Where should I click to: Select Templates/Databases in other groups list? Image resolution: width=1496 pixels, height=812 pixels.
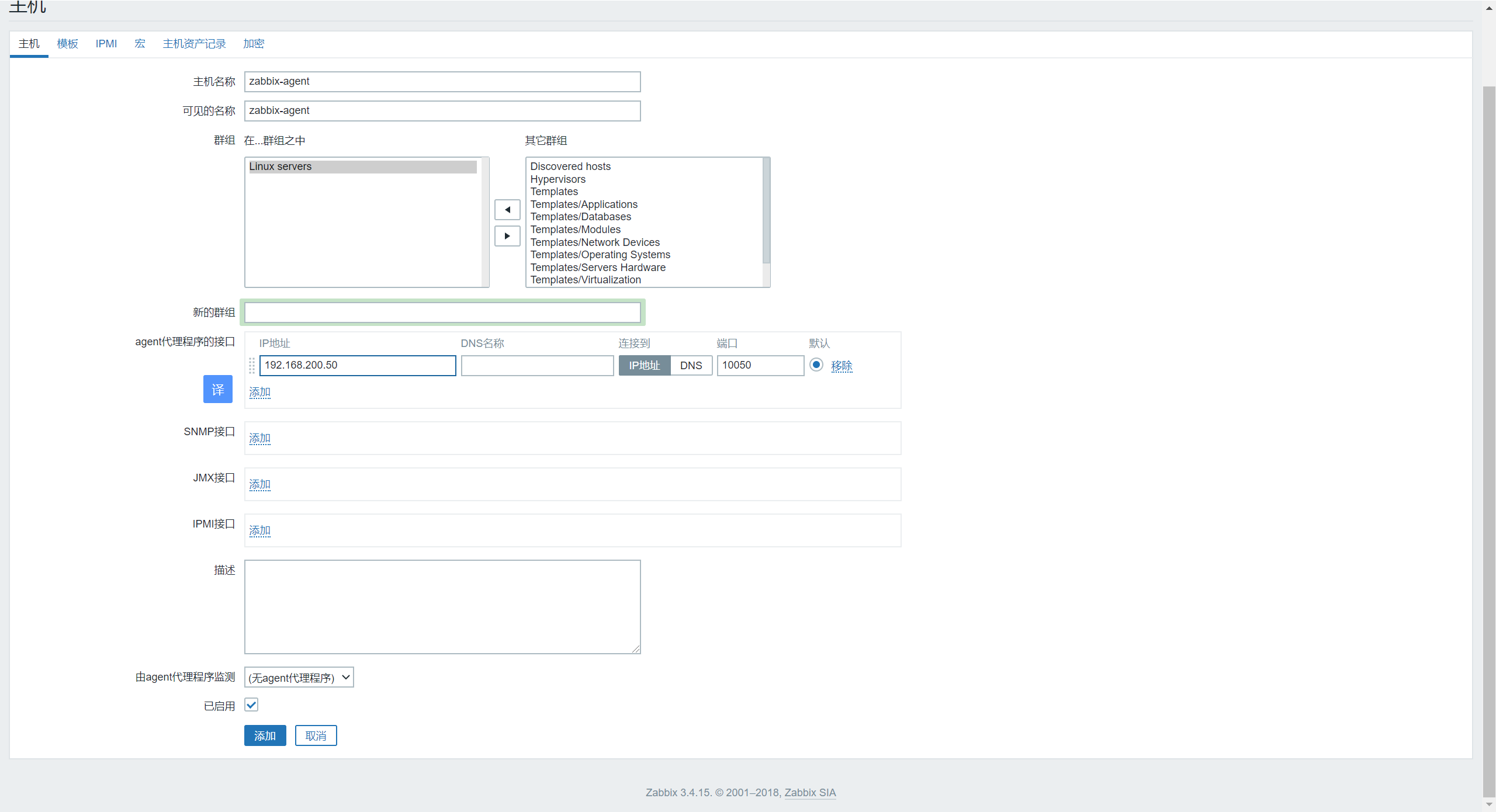click(x=580, y=217)
